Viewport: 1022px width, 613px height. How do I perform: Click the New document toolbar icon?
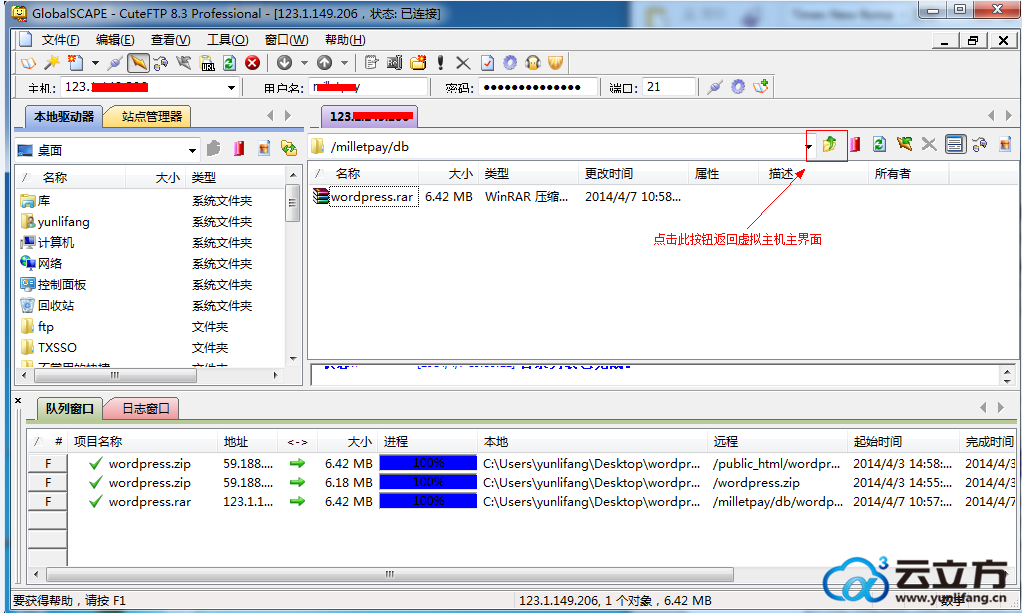(76, 63)
